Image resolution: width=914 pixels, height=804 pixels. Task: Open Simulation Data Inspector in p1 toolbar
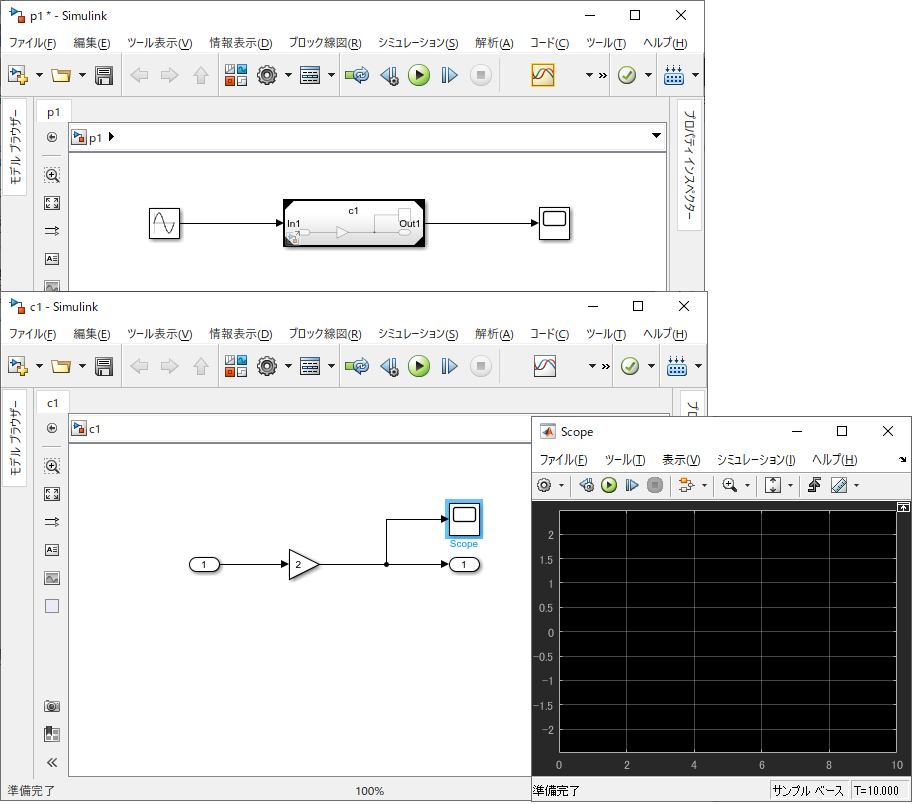coord(543,75)
